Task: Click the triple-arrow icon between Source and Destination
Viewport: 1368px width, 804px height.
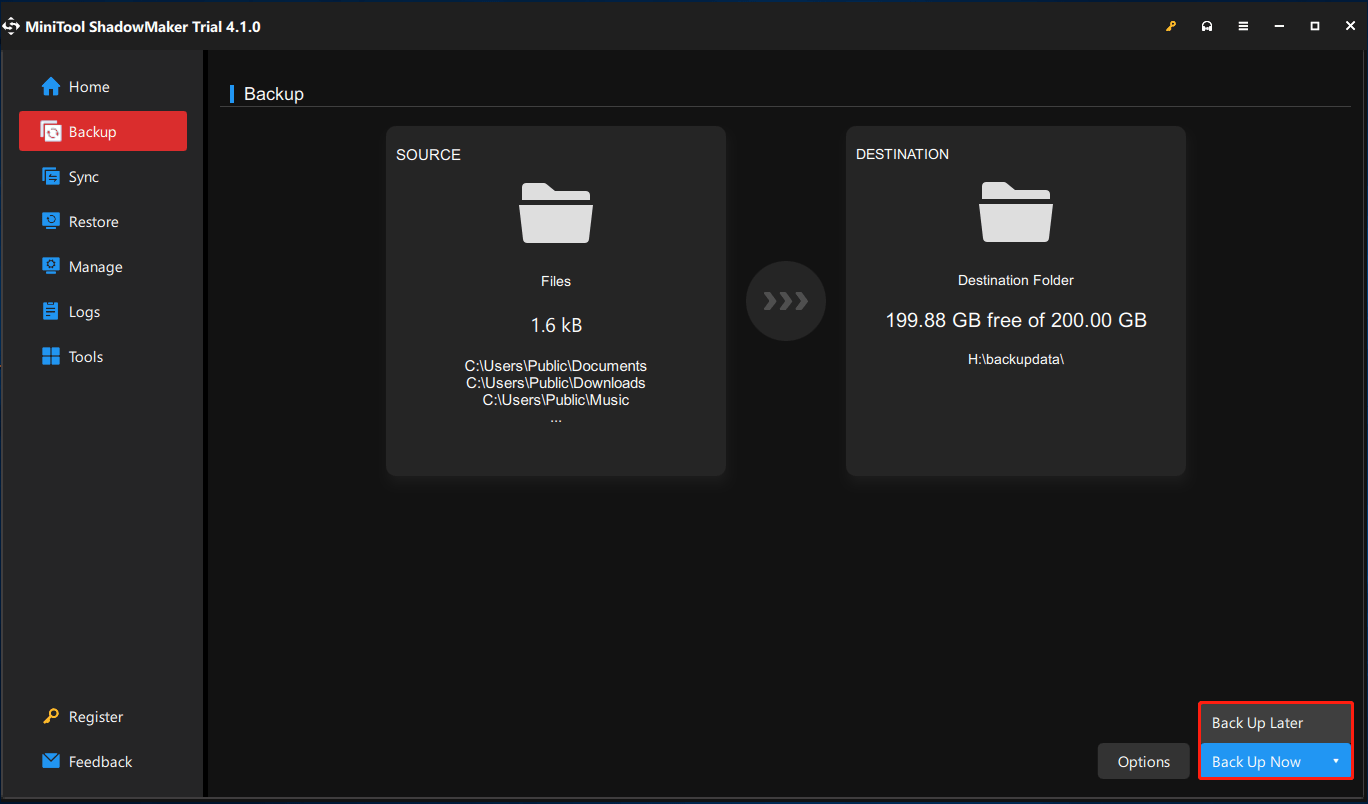Action: click(x=786, y=301)
